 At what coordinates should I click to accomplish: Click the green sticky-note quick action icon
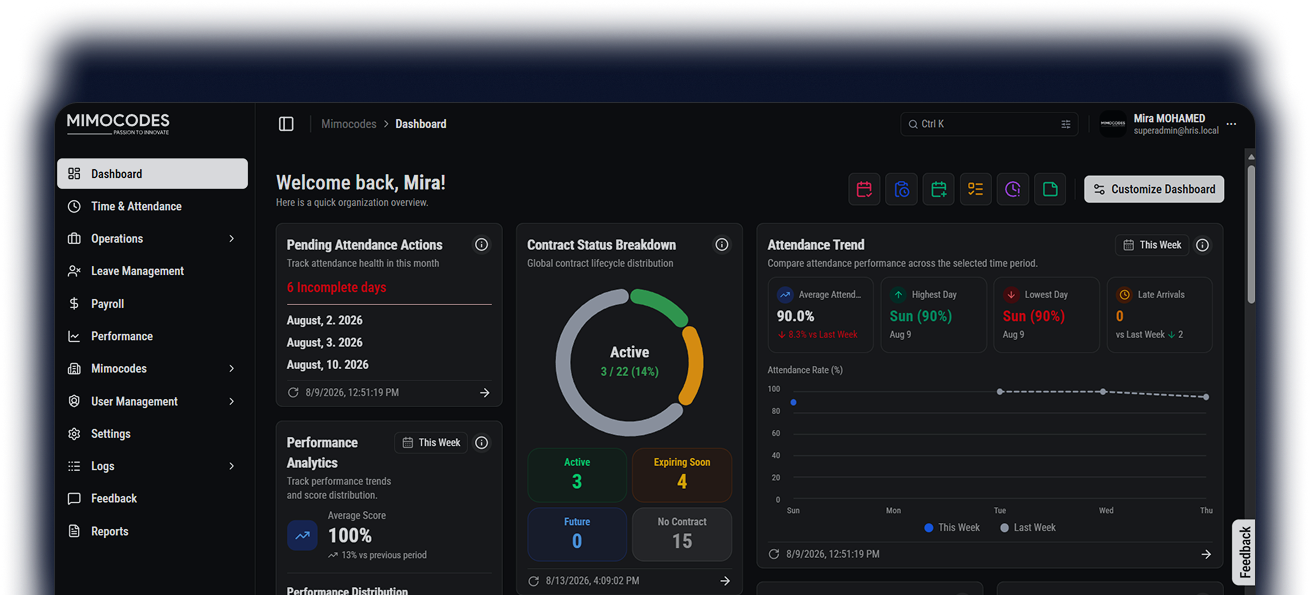[x=1049, y=189]
